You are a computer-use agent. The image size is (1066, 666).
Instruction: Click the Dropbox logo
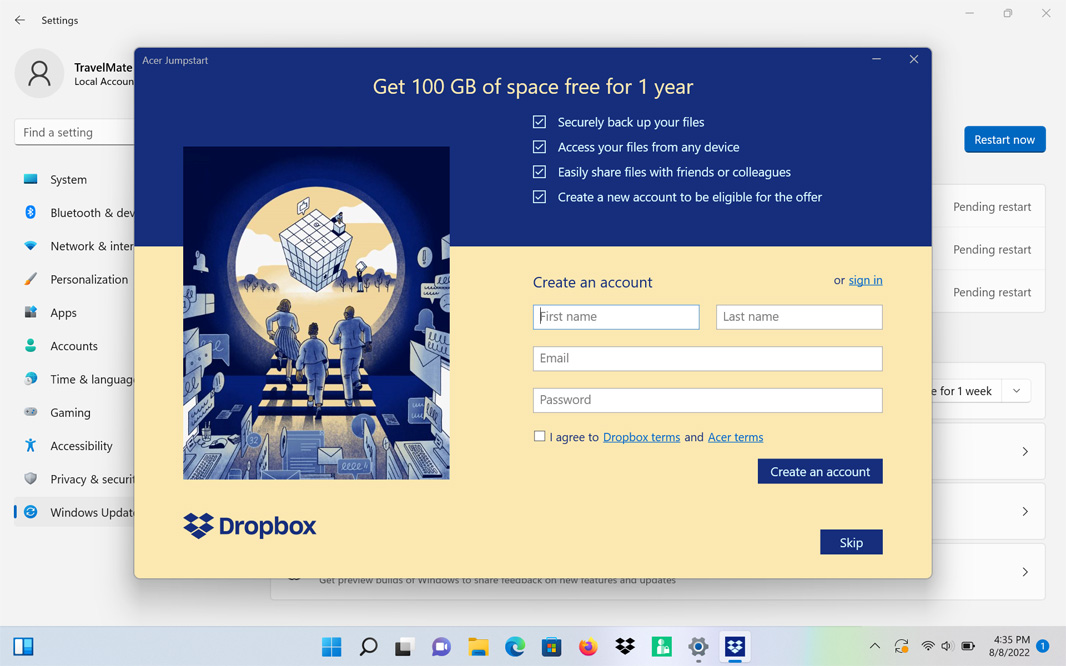click(x=250, y=526)
